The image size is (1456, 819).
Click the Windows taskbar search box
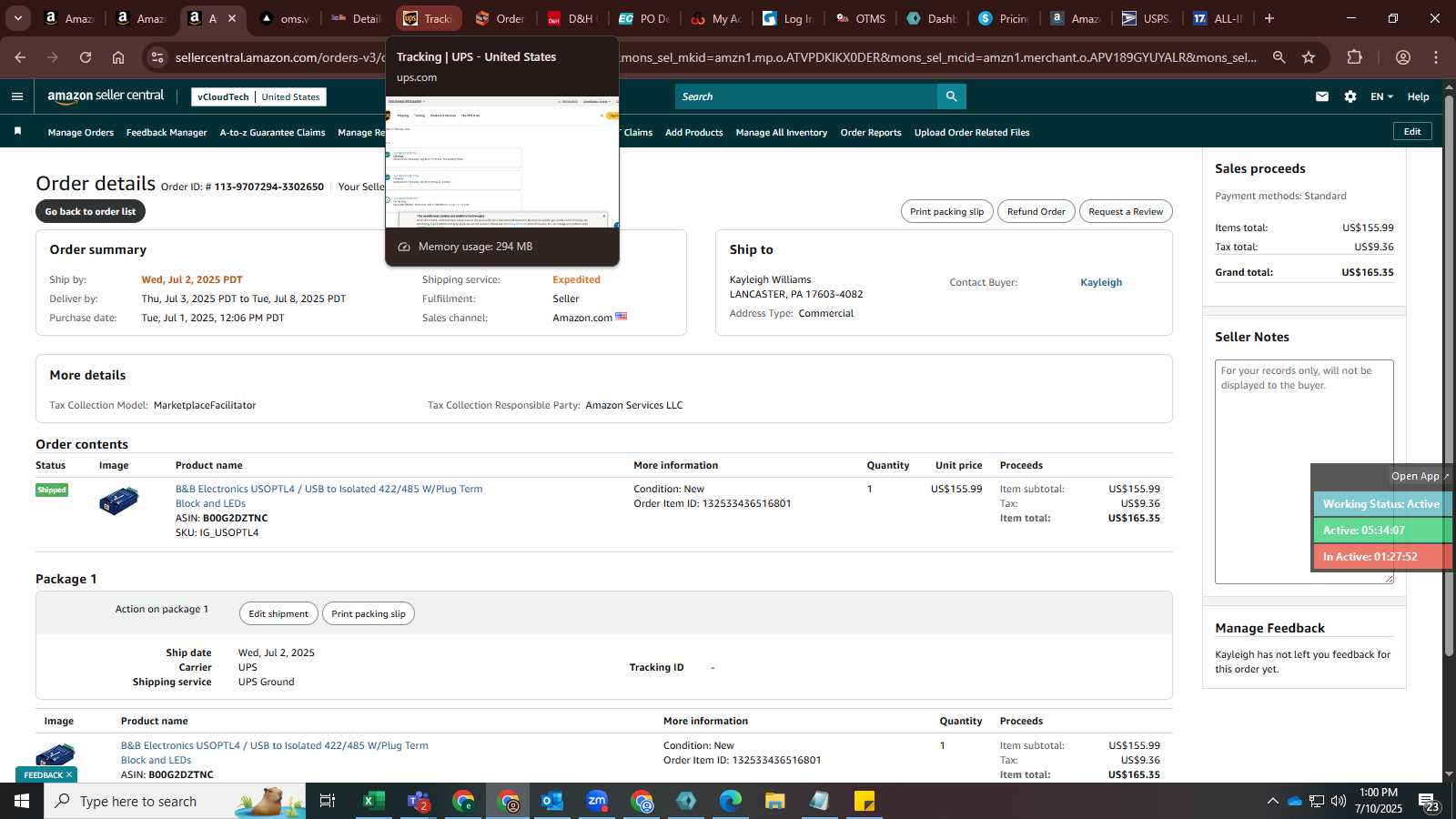click(175, 801)
